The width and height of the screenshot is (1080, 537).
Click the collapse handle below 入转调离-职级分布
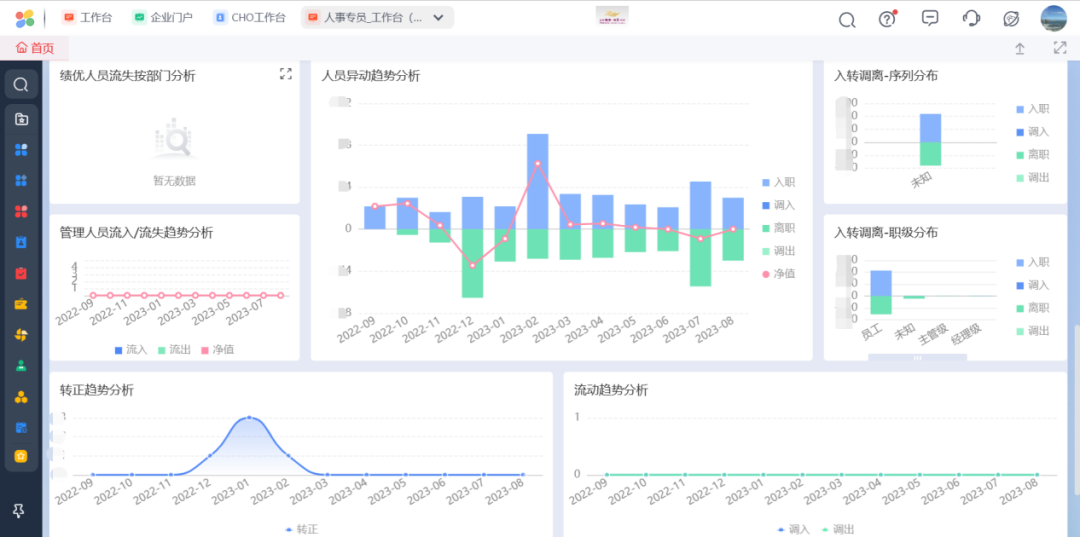(x=917, y=357)
